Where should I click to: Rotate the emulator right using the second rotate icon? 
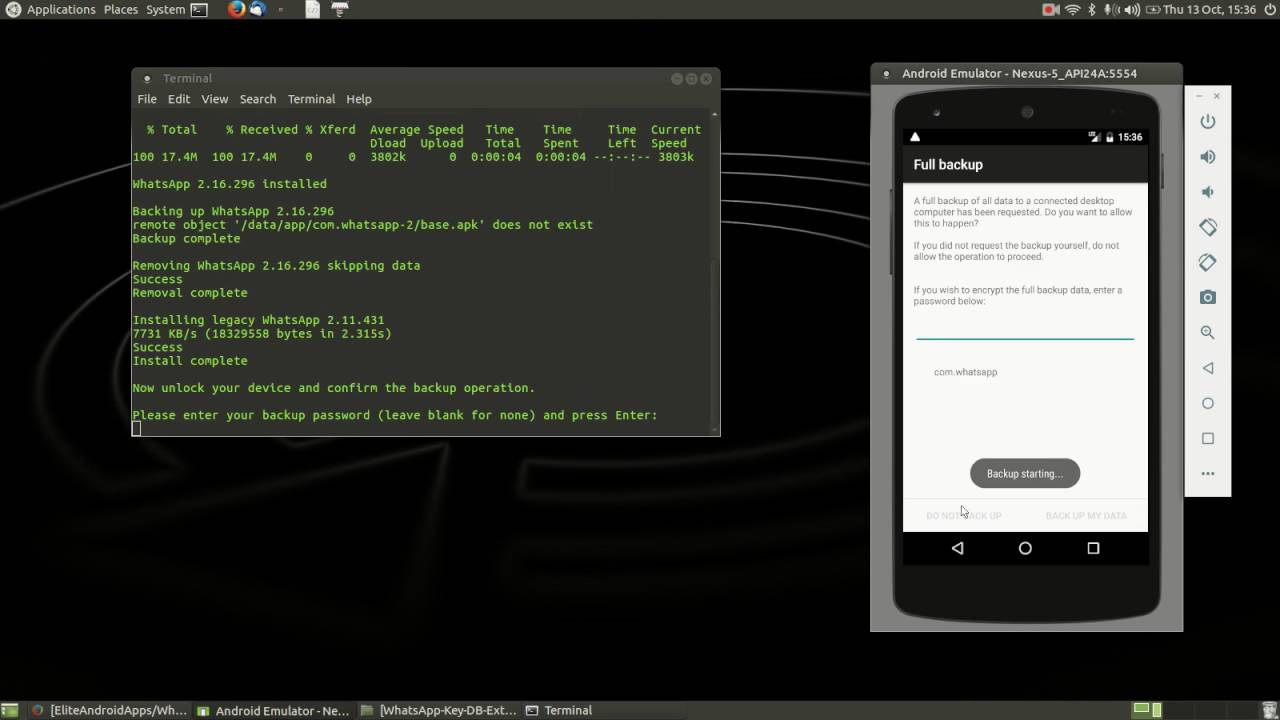(1208, 262)
